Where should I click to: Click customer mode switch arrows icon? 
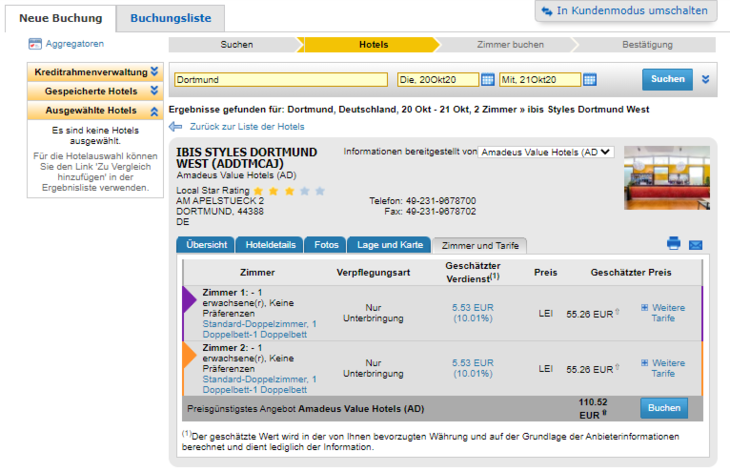547,11
